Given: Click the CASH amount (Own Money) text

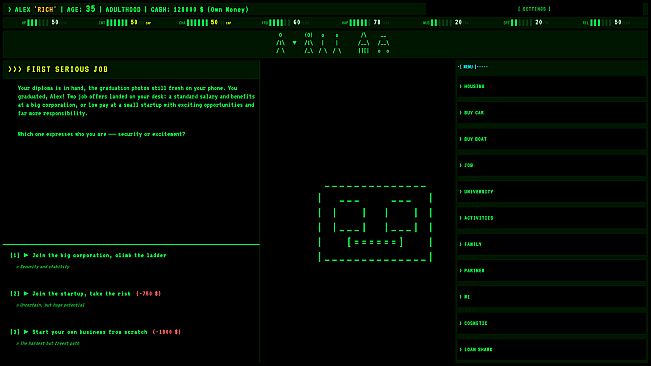Looking at the screenshot, I should 200,9.
